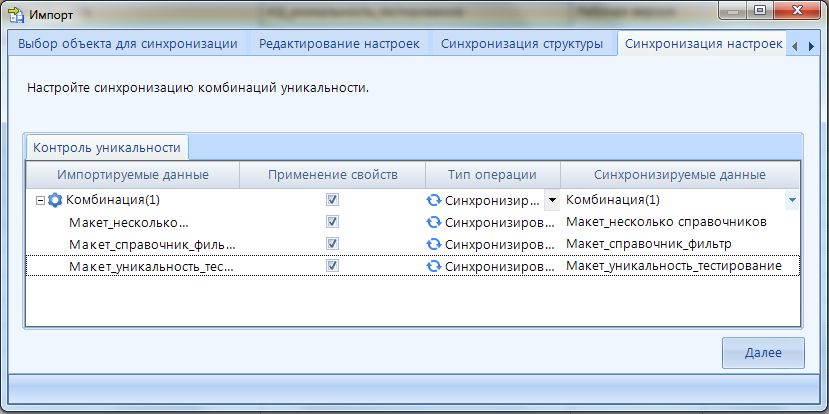The width and height of the screenshot is (829, 414).
Task: Collapse the Комбинация(1) tree node
Action: pyautogui.click(x=40, y=200)
